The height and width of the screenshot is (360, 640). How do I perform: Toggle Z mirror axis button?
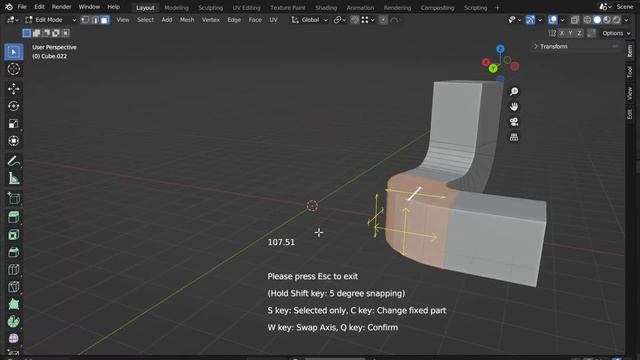coord(579,33)
